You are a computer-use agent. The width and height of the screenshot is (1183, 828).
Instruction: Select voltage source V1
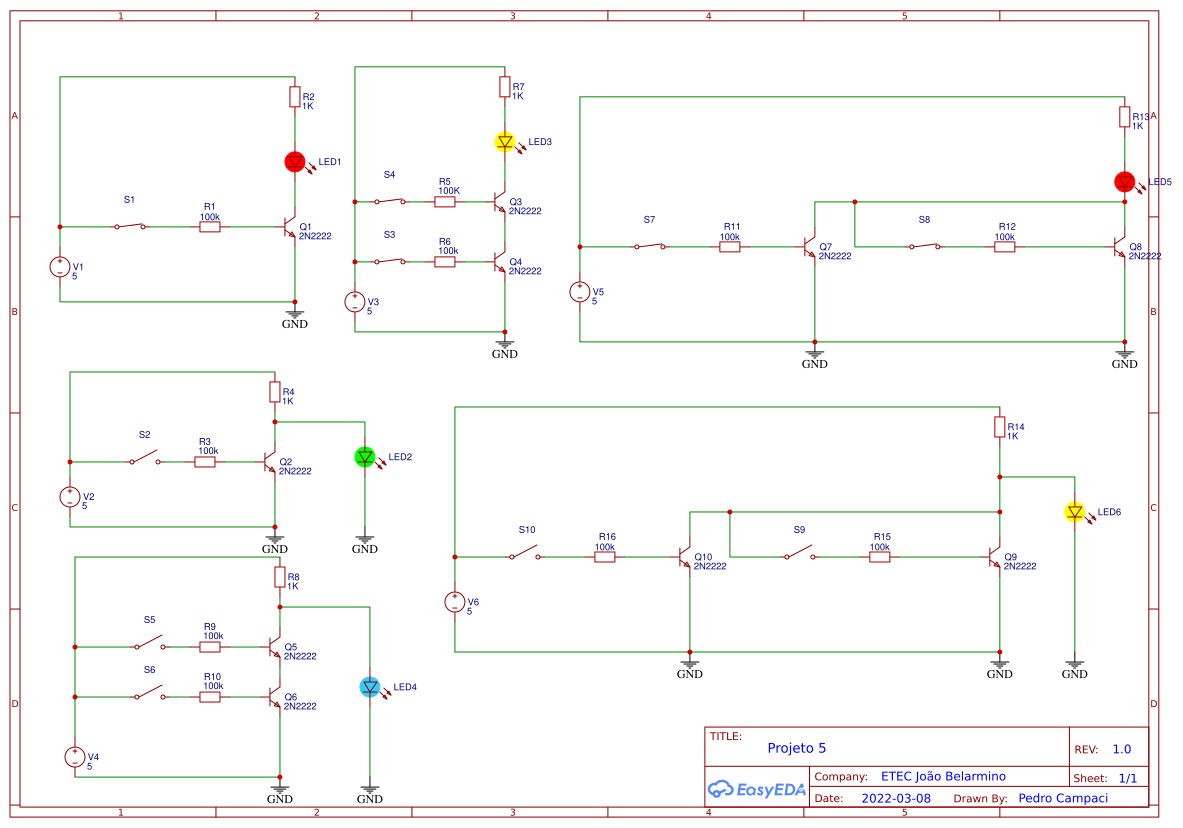(x=60, y=266)
